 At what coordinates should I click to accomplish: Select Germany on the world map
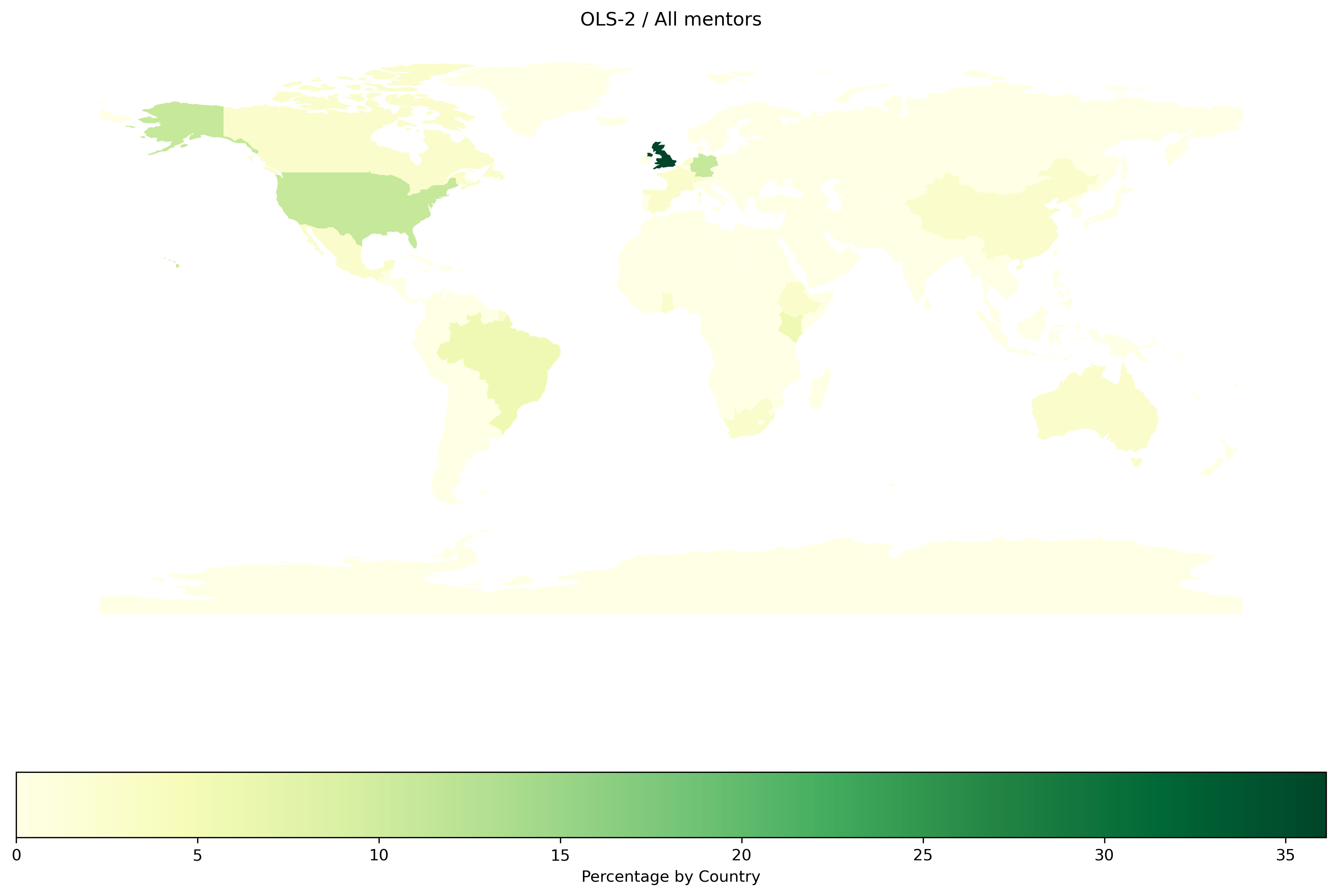703,166
